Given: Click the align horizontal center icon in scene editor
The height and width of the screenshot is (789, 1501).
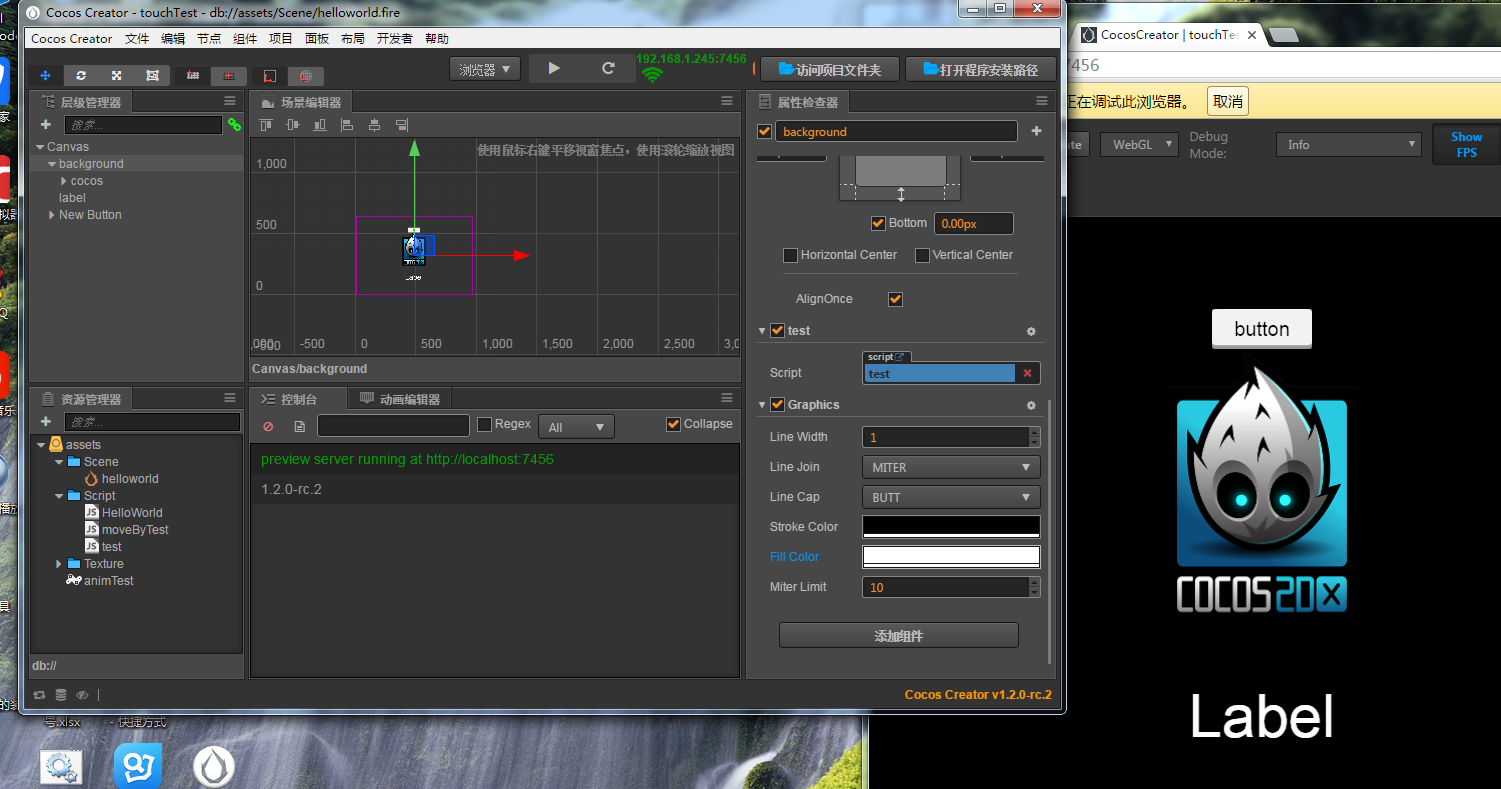Looking at the screenshot, I should (374, 125).
